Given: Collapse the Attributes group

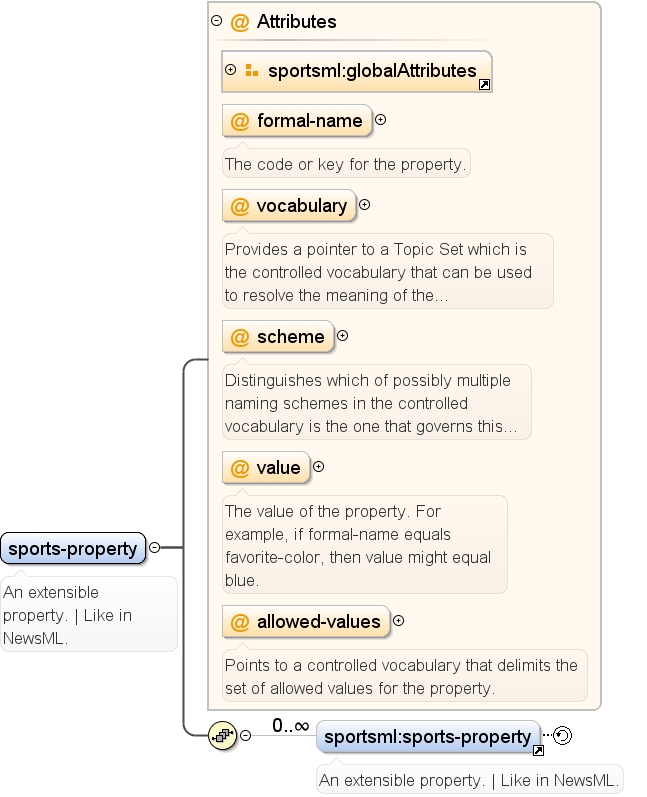Looking at the screenshot, I should point(217,21).
